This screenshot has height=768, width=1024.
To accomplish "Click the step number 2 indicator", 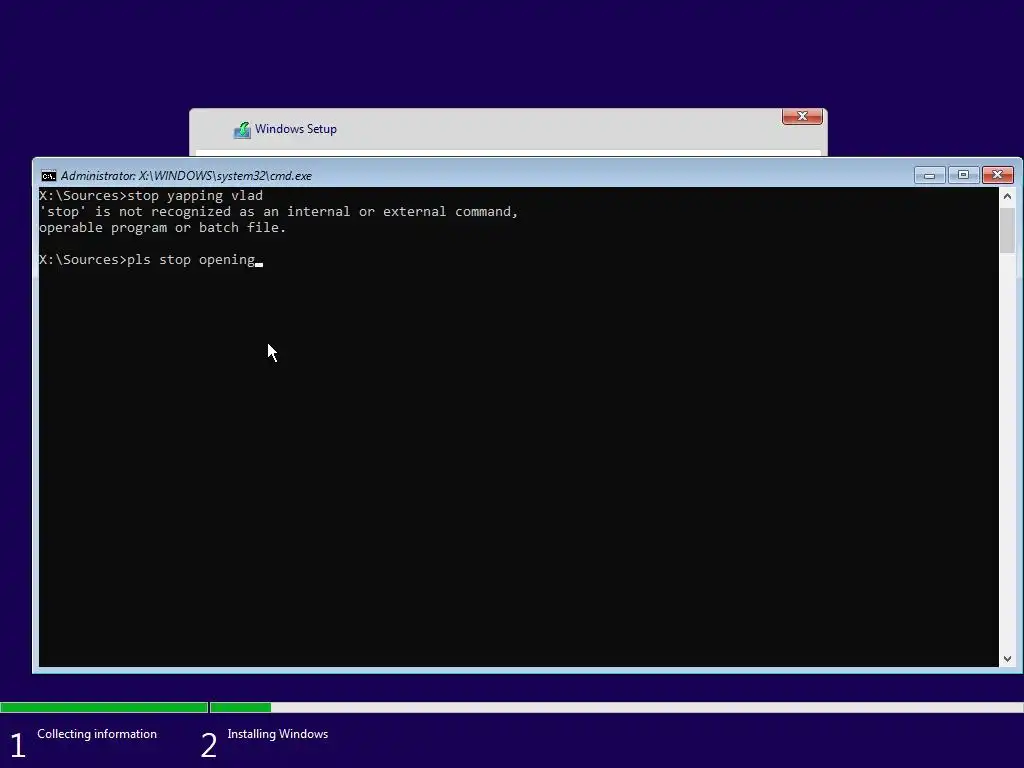I will click(208, 745).
